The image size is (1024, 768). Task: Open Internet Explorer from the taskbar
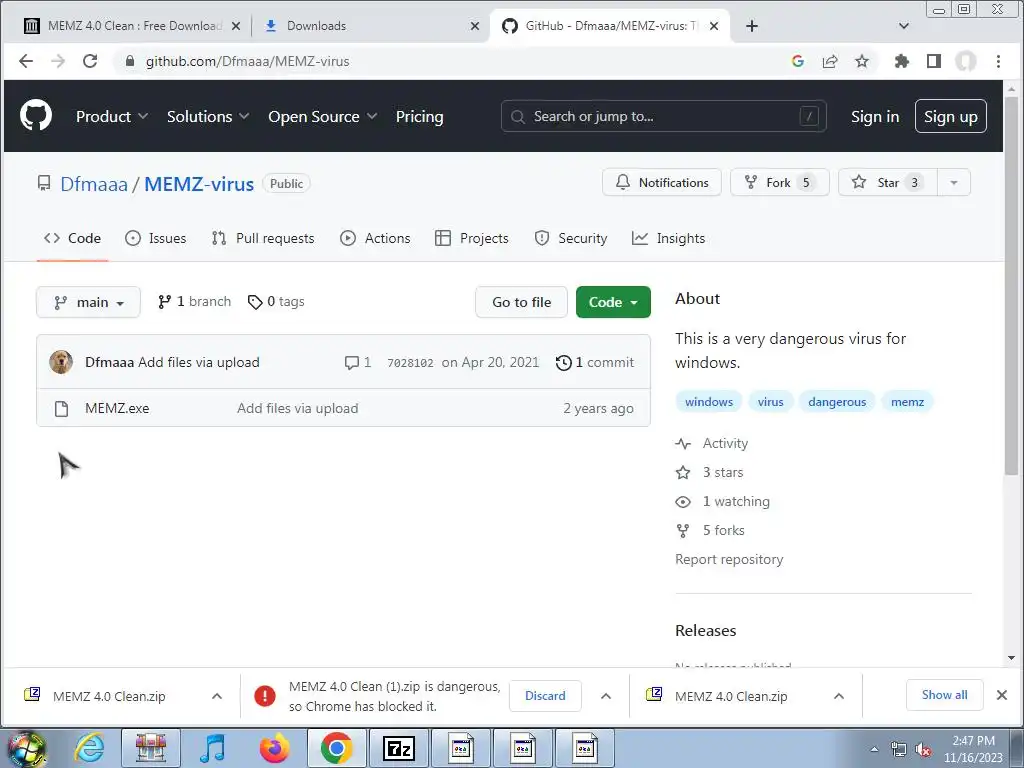[89, 748]
